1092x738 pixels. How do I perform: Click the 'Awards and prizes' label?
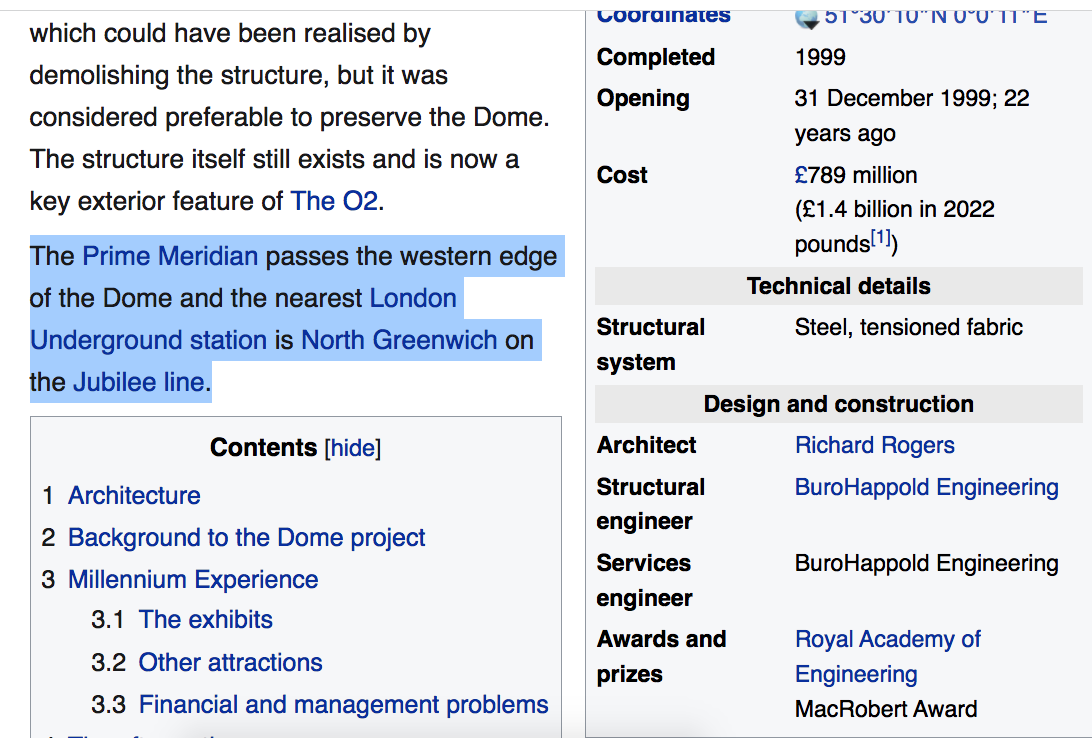(661, 656)
